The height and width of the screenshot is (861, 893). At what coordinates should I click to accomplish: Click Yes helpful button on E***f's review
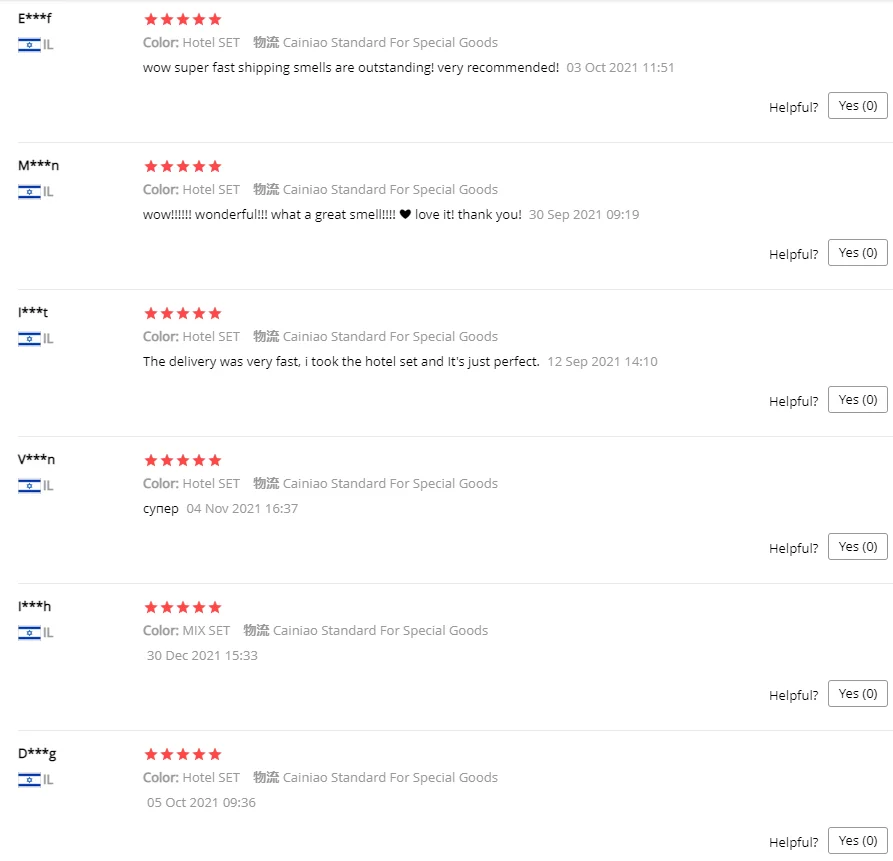coord(857,106)
